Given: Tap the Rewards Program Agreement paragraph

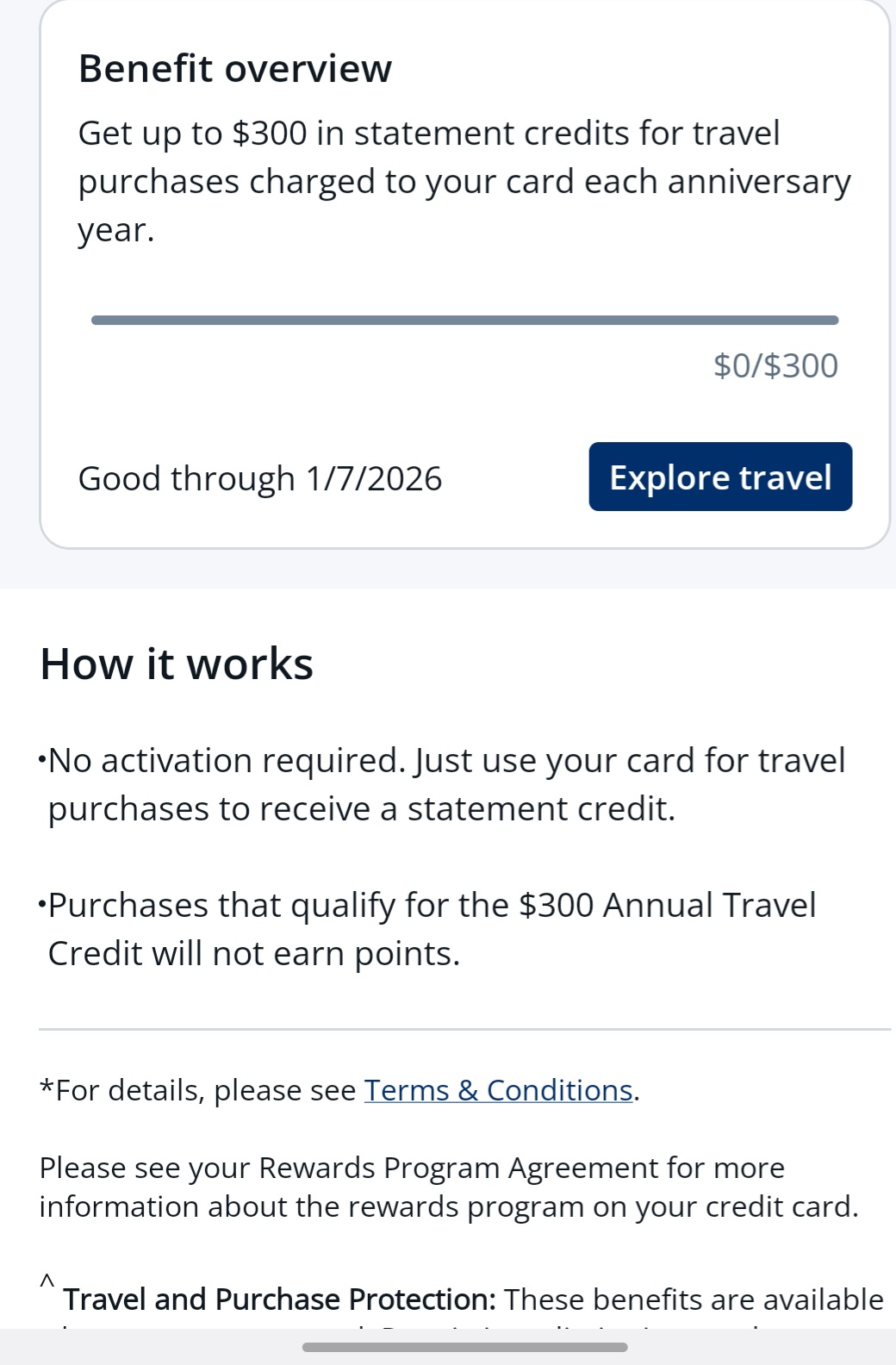Looking at the screenshot, I should tap(448, 1187).
